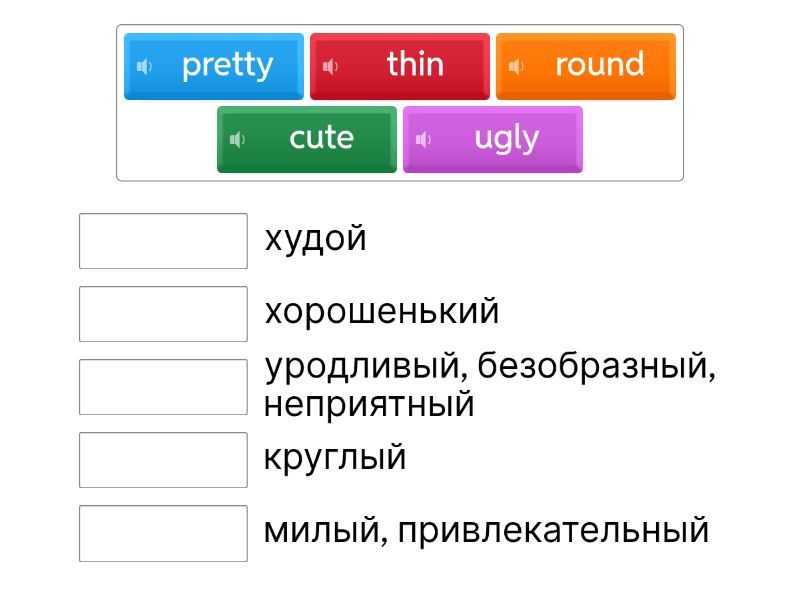Viewport: 800px width, 600px height.
Task: Select the blue pretty word tile
Action: [x=227, y=66]
